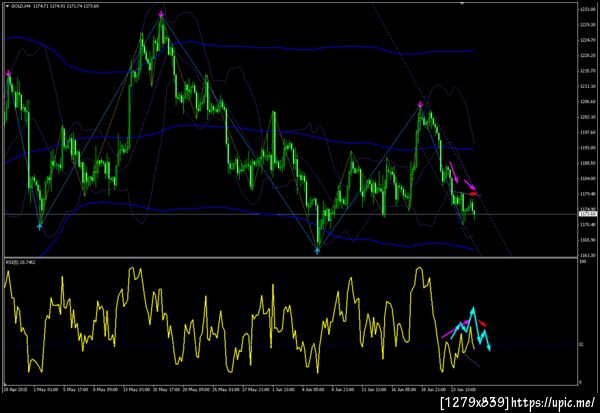Click the chart shift marker triangle at chart top
Image resolution: width=600 pixels, height=413 pixels.
pyautogui.click(x=462, y=3)
